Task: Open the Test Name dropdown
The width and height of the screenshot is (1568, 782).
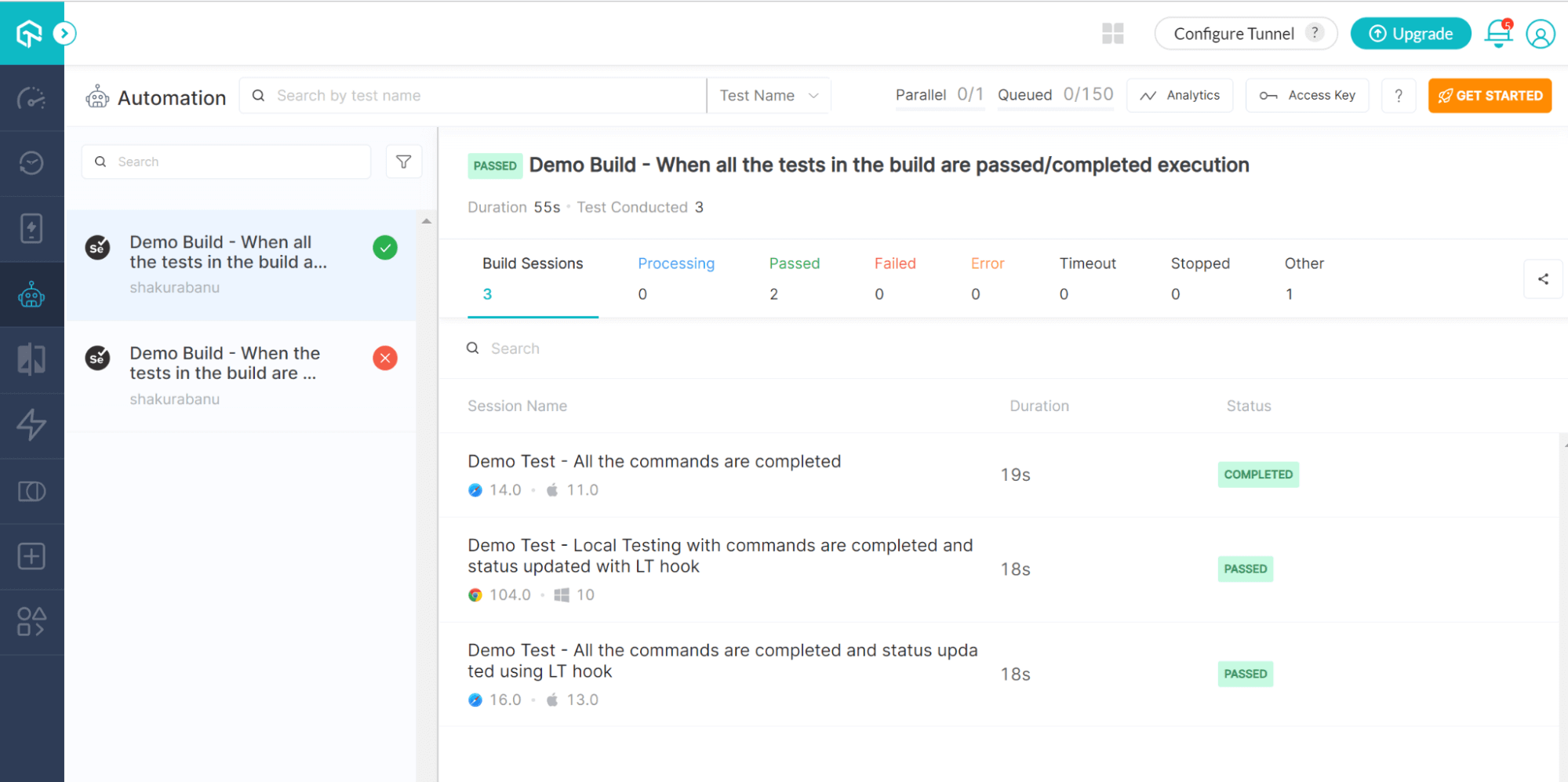Action: (769, 96)
